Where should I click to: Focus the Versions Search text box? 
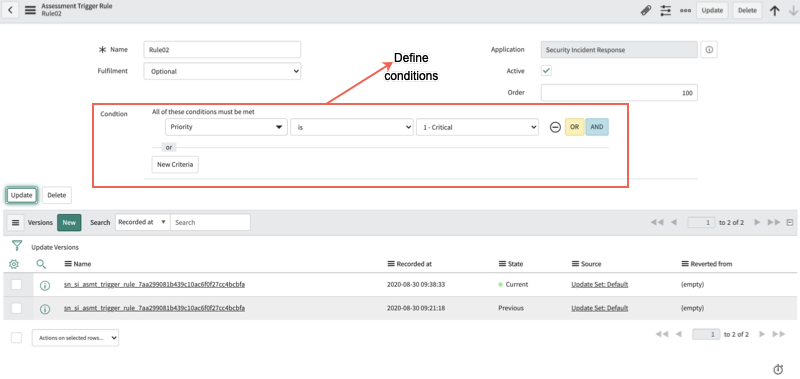210,222
